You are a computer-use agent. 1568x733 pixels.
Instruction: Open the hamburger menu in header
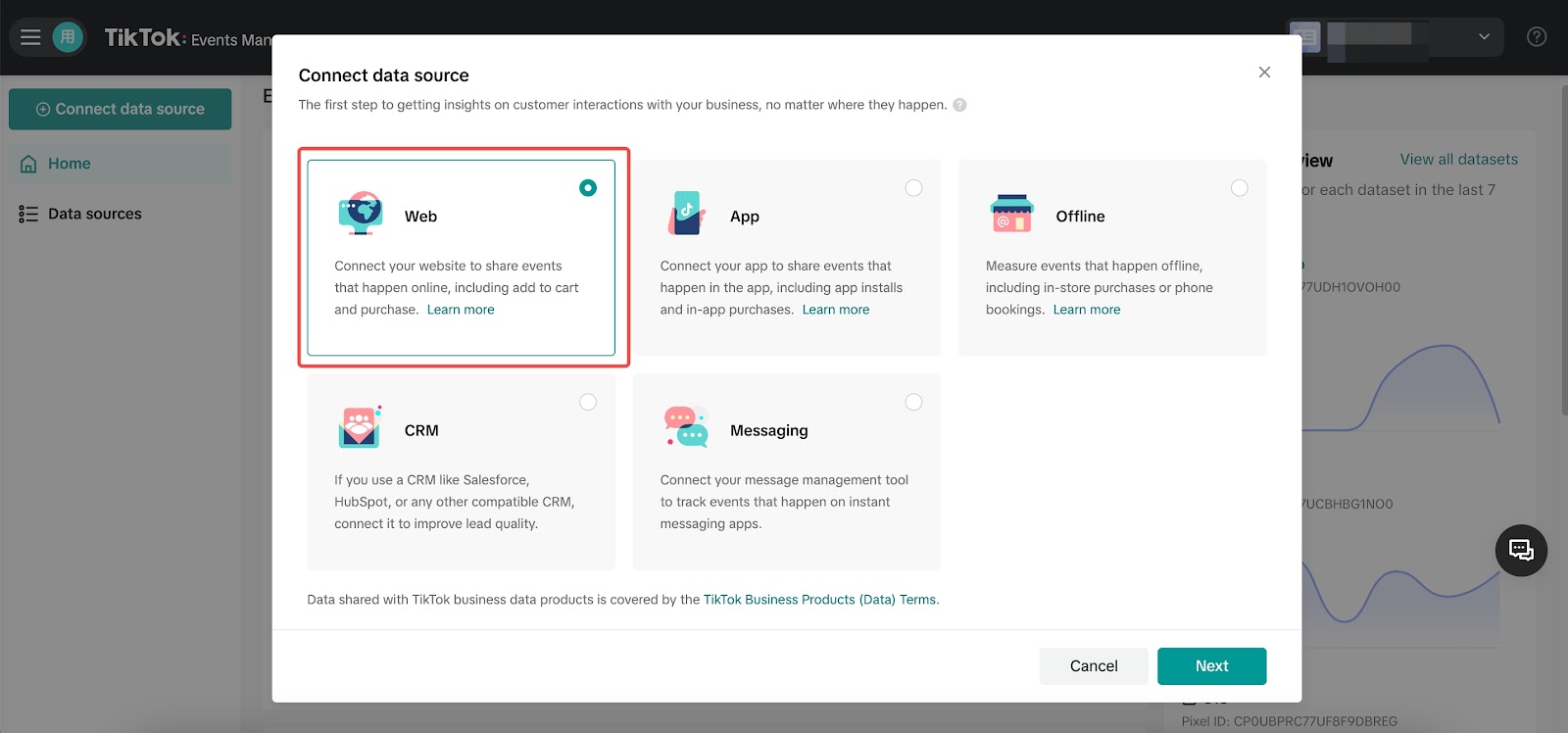30,37
